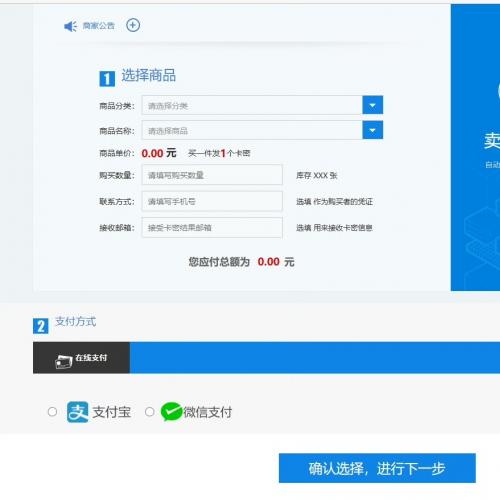Open the 商品名称 dropdown arrow
The height and width of the screenshot is (500, 500).
(373, 130)
